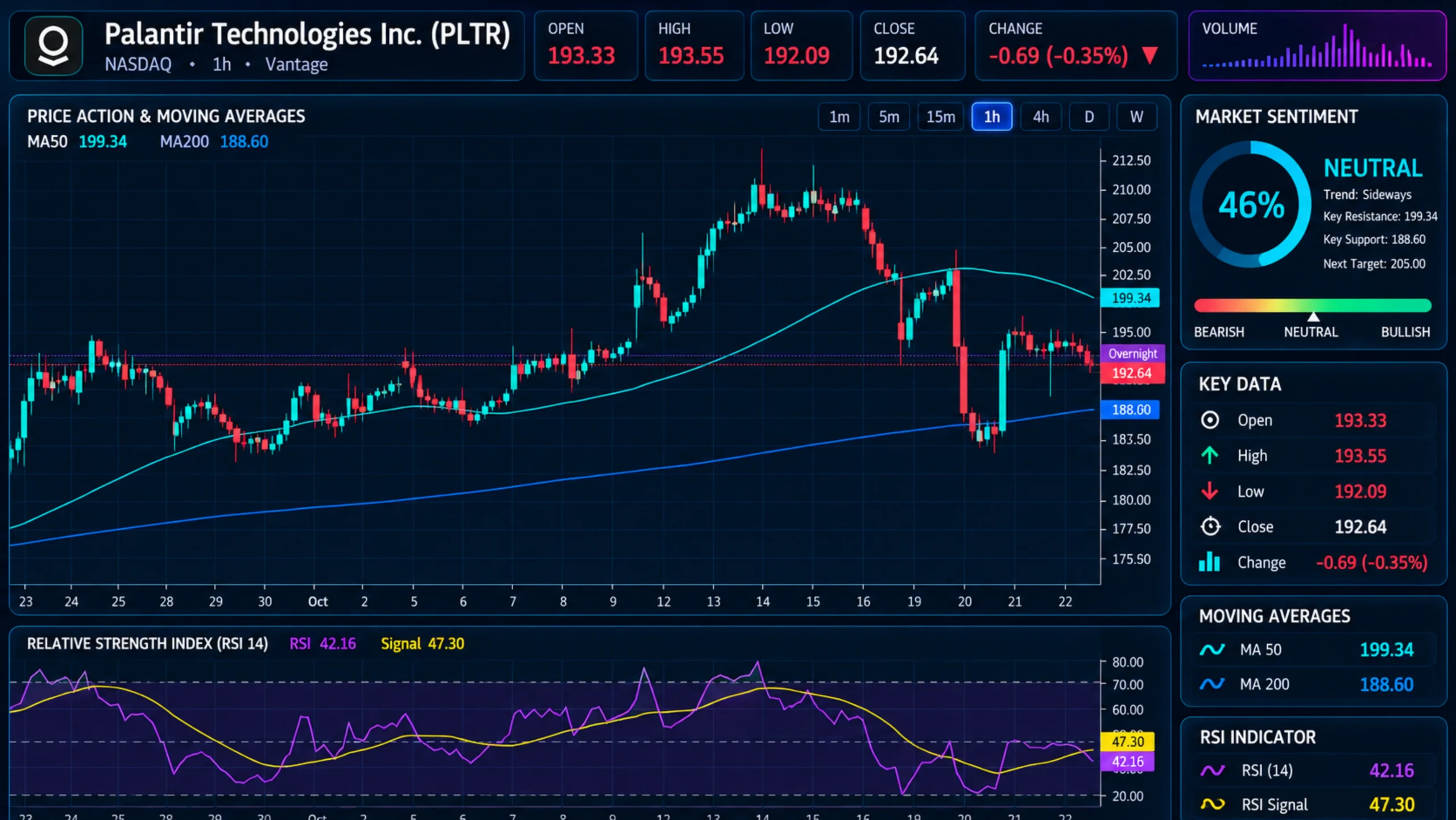Image resolution: width=1456 pixels, height=820 pixels.
Task: Click the LOW 192.09 header card
Action: (801, 46)
